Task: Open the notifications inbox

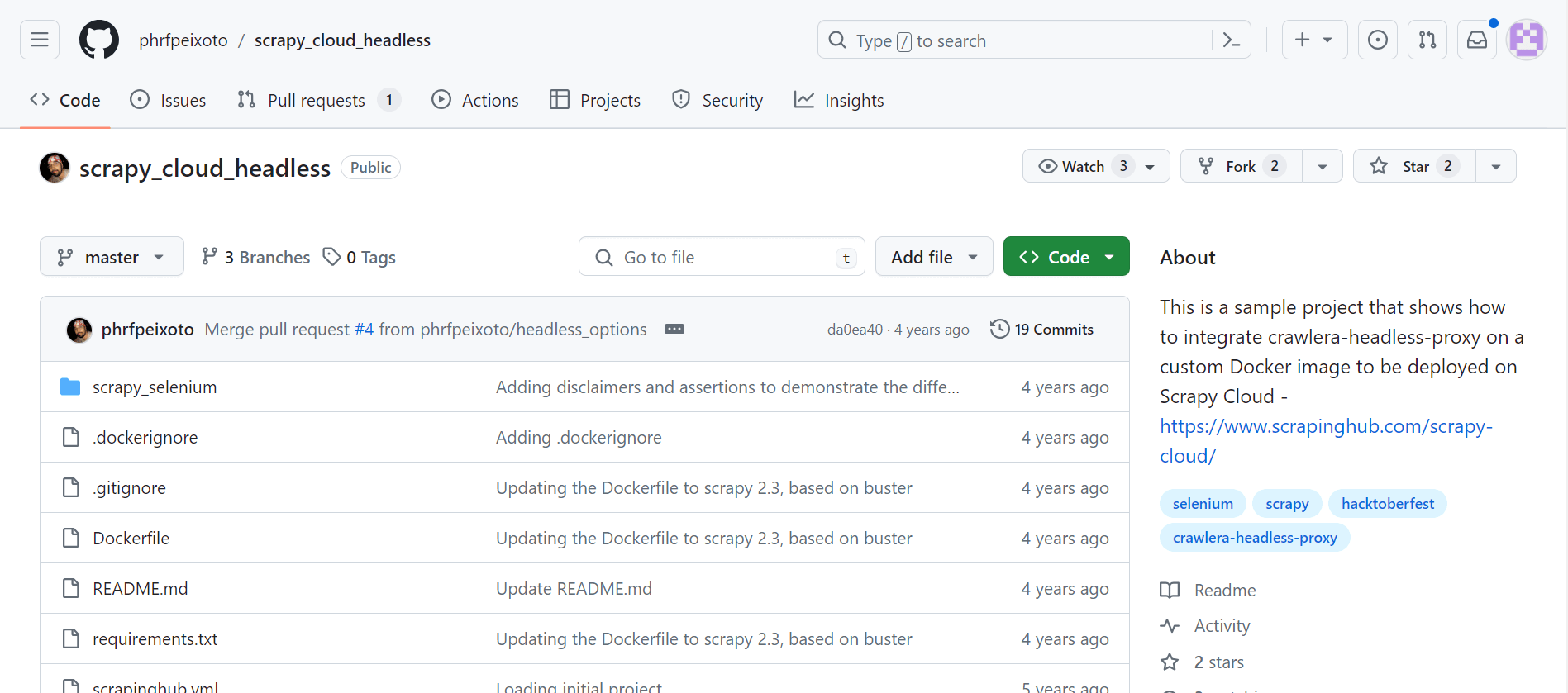Action: tap(1476, 40)
